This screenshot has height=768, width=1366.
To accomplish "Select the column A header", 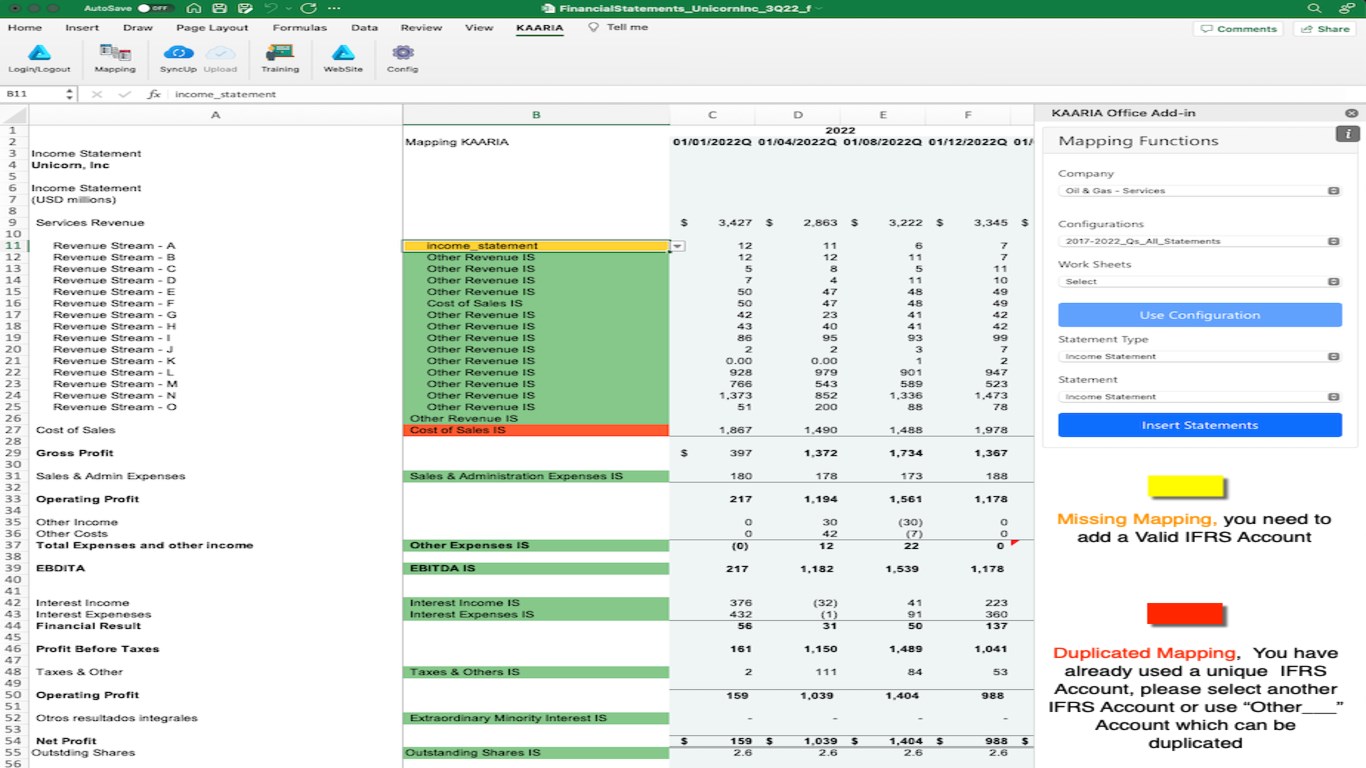I will coord(216,115).
